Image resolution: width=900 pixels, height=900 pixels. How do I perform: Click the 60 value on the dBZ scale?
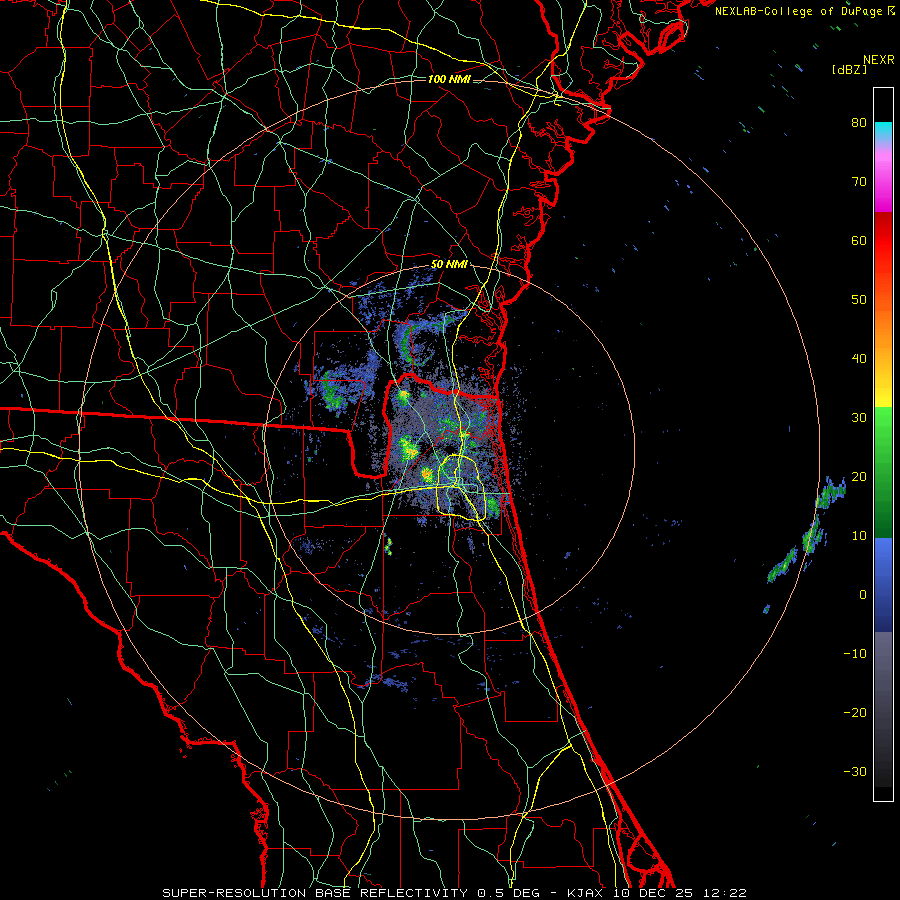pos(859,241)
